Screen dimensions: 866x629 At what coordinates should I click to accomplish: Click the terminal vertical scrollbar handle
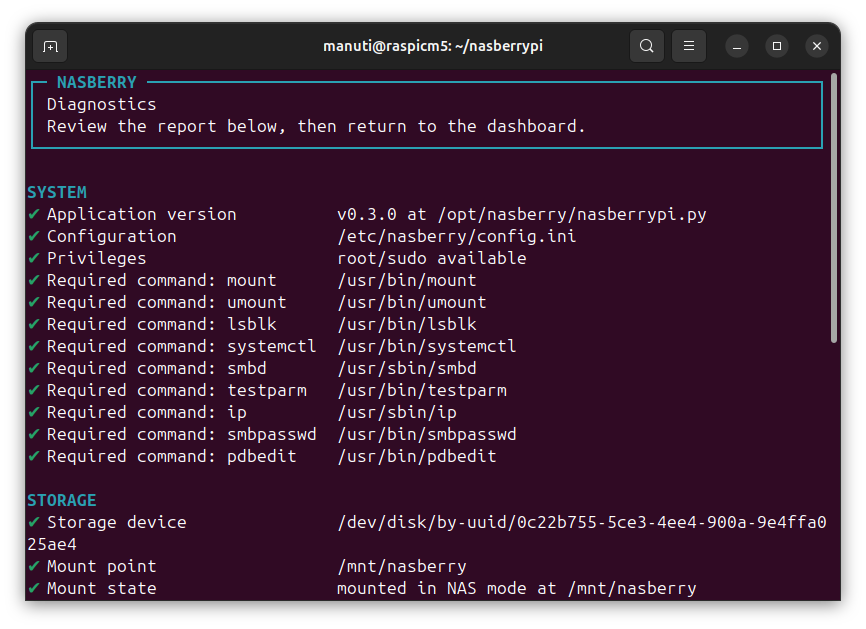pyautogui.click(x=834, y=208)
